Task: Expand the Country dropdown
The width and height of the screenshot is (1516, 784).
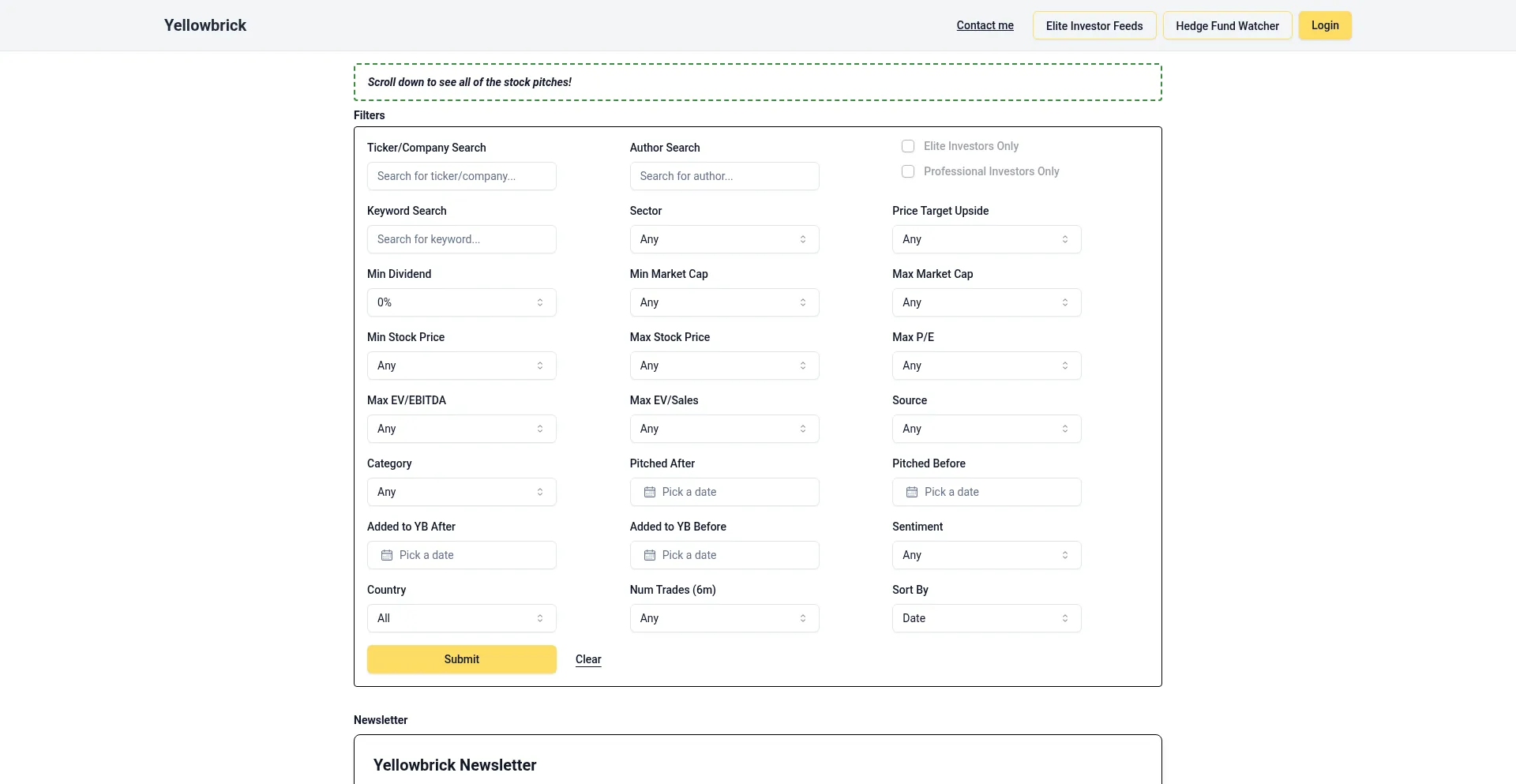Action: coord(461,618)
